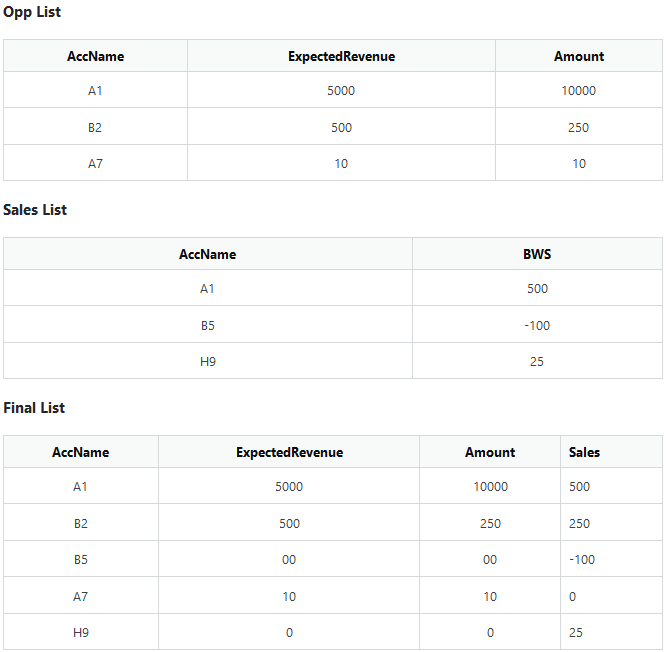Screen dimensions: 670x652
Task: Click the A7 cell in Opp List
Action: (95, 163)
